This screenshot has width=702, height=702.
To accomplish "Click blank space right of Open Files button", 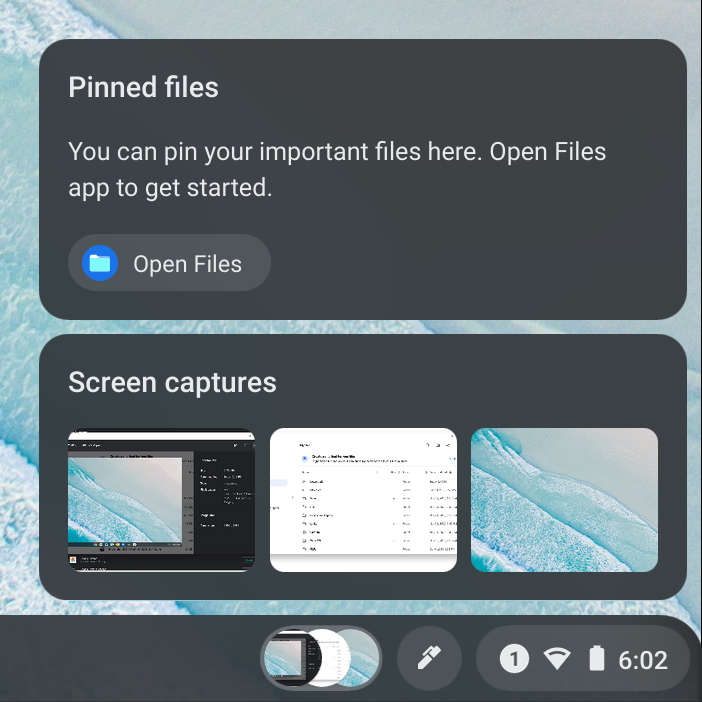I will tap(470, 263).
